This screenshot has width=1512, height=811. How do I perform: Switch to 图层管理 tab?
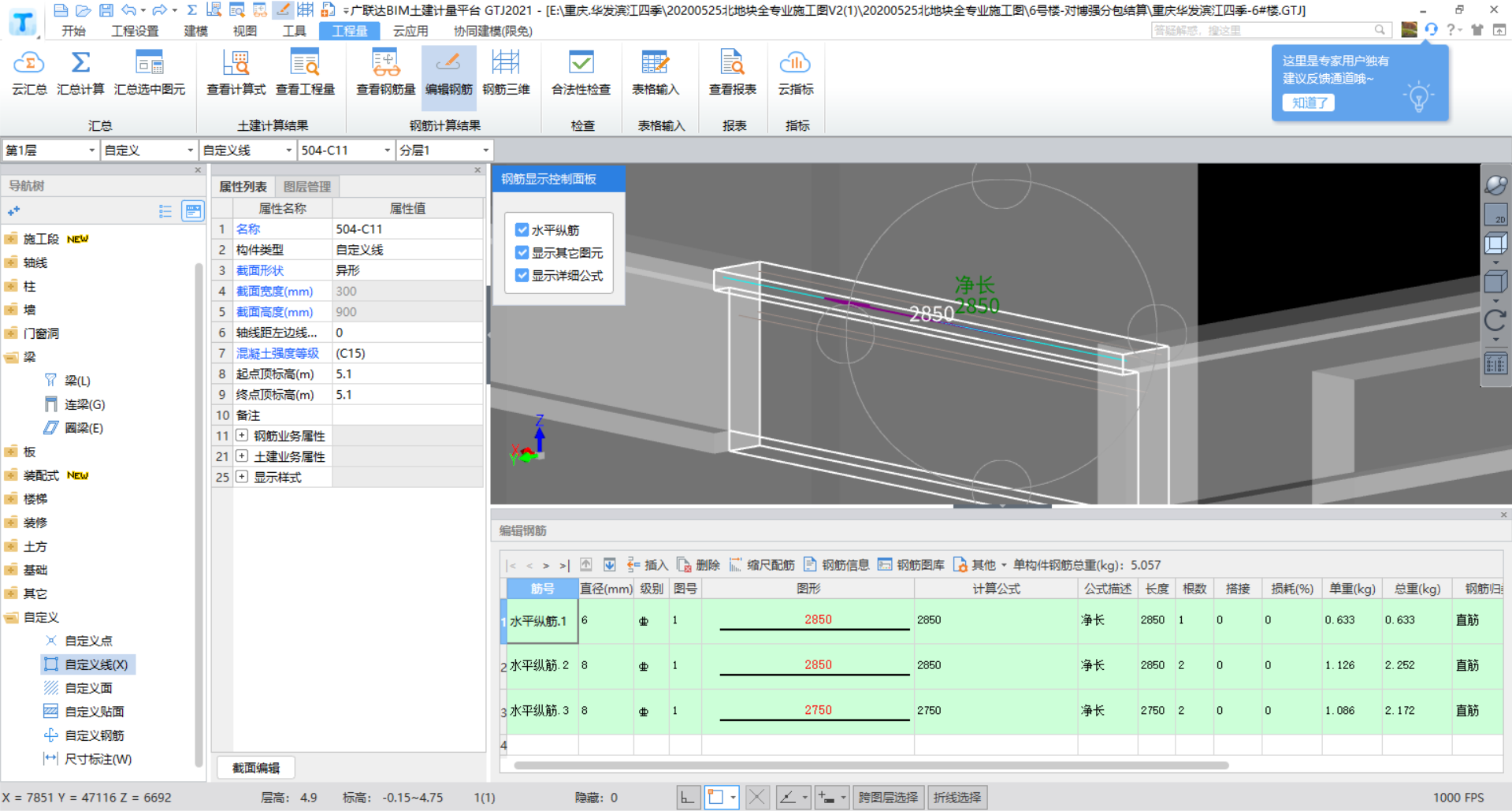pos(306,187)
